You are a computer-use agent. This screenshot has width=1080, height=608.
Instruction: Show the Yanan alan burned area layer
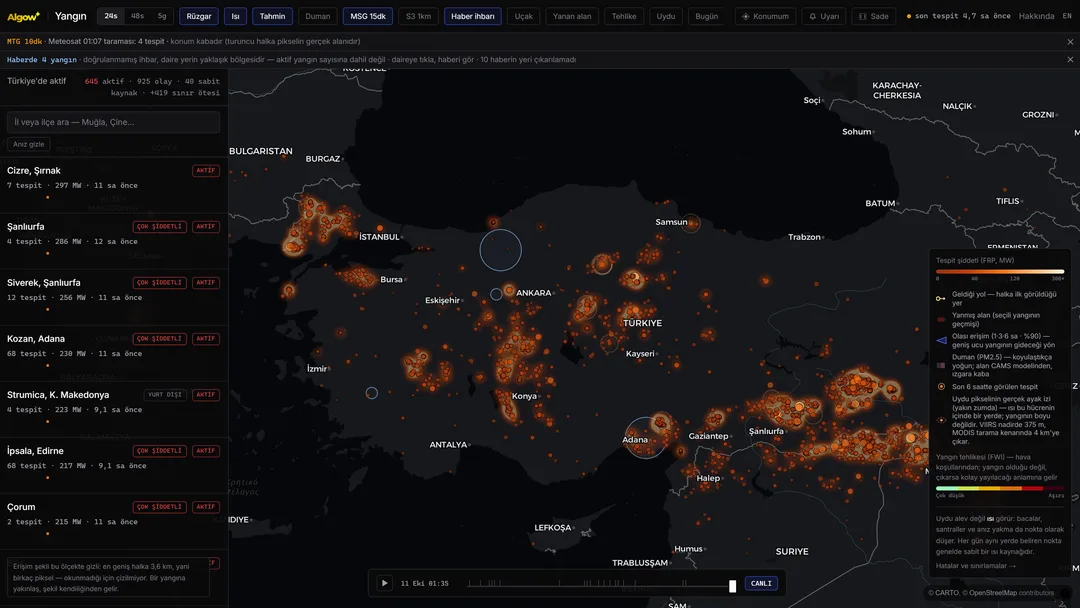572,16
